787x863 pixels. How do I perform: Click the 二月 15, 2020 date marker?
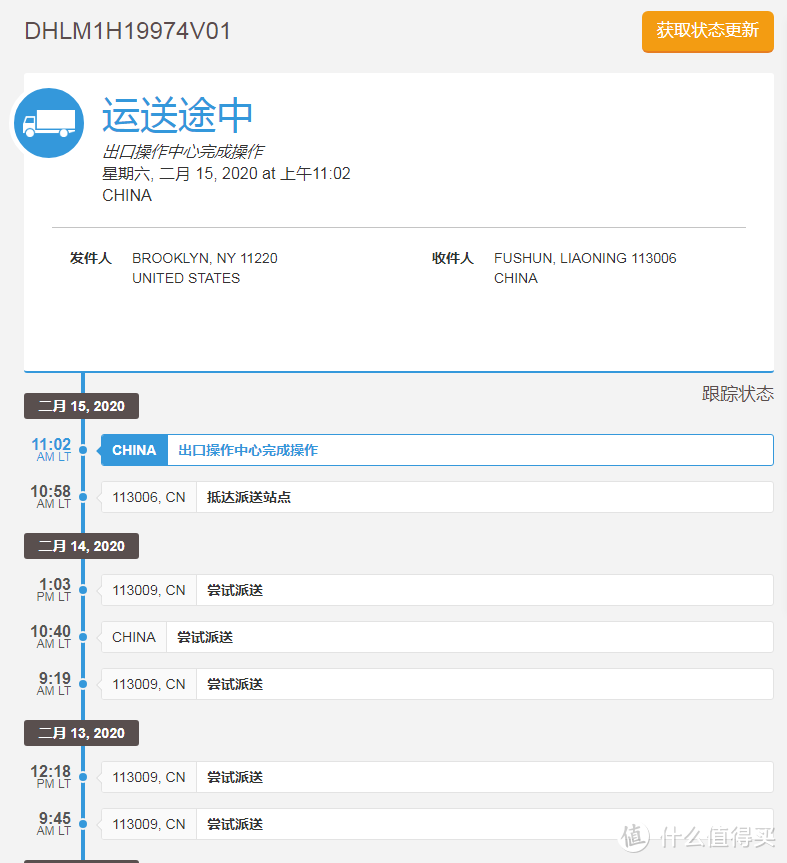(82, 406)
